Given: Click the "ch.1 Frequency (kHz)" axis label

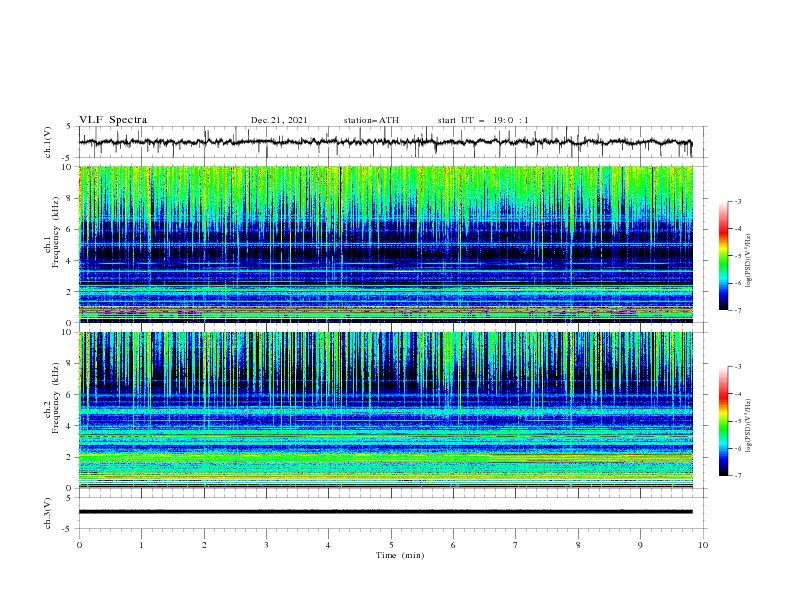Looking at the screenshot, I should (x=52, y=232).
